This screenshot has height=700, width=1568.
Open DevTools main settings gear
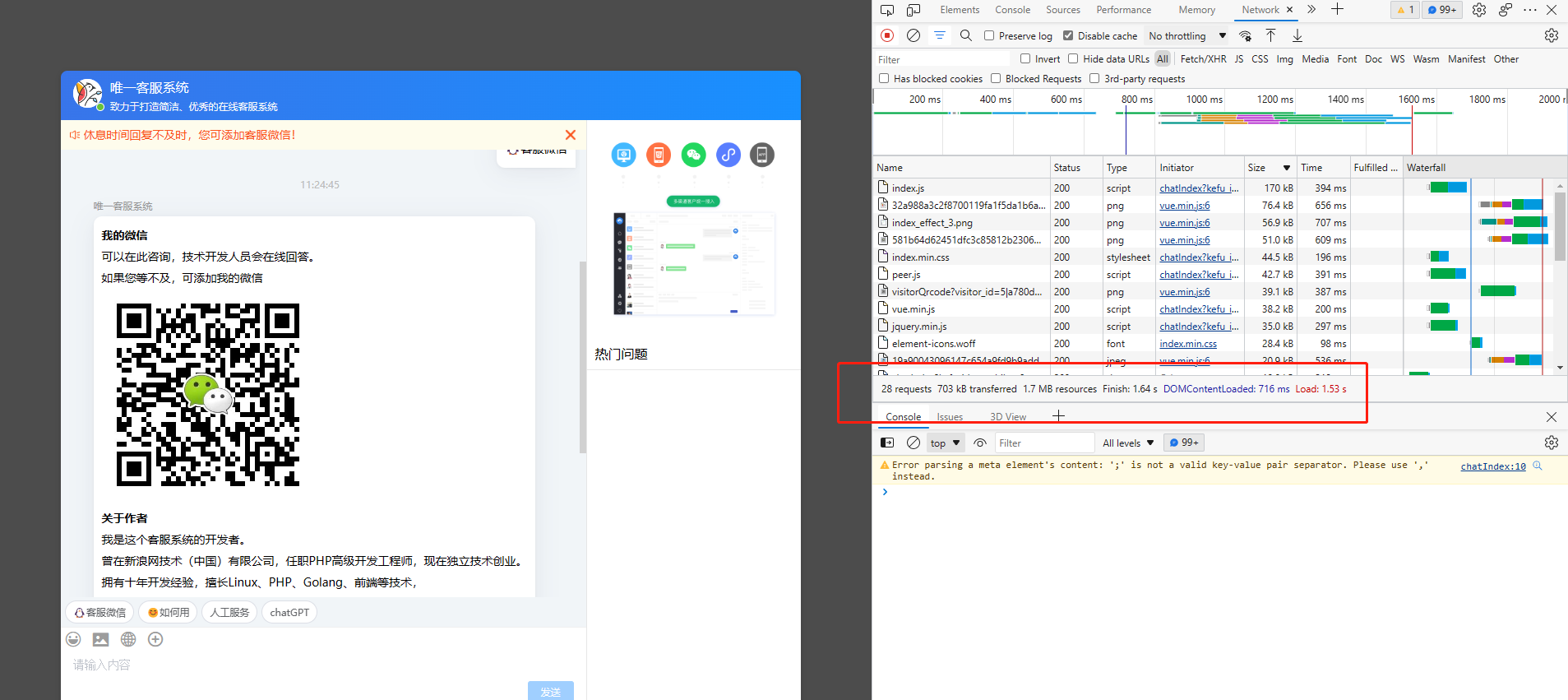click(x=1479, y=10)
